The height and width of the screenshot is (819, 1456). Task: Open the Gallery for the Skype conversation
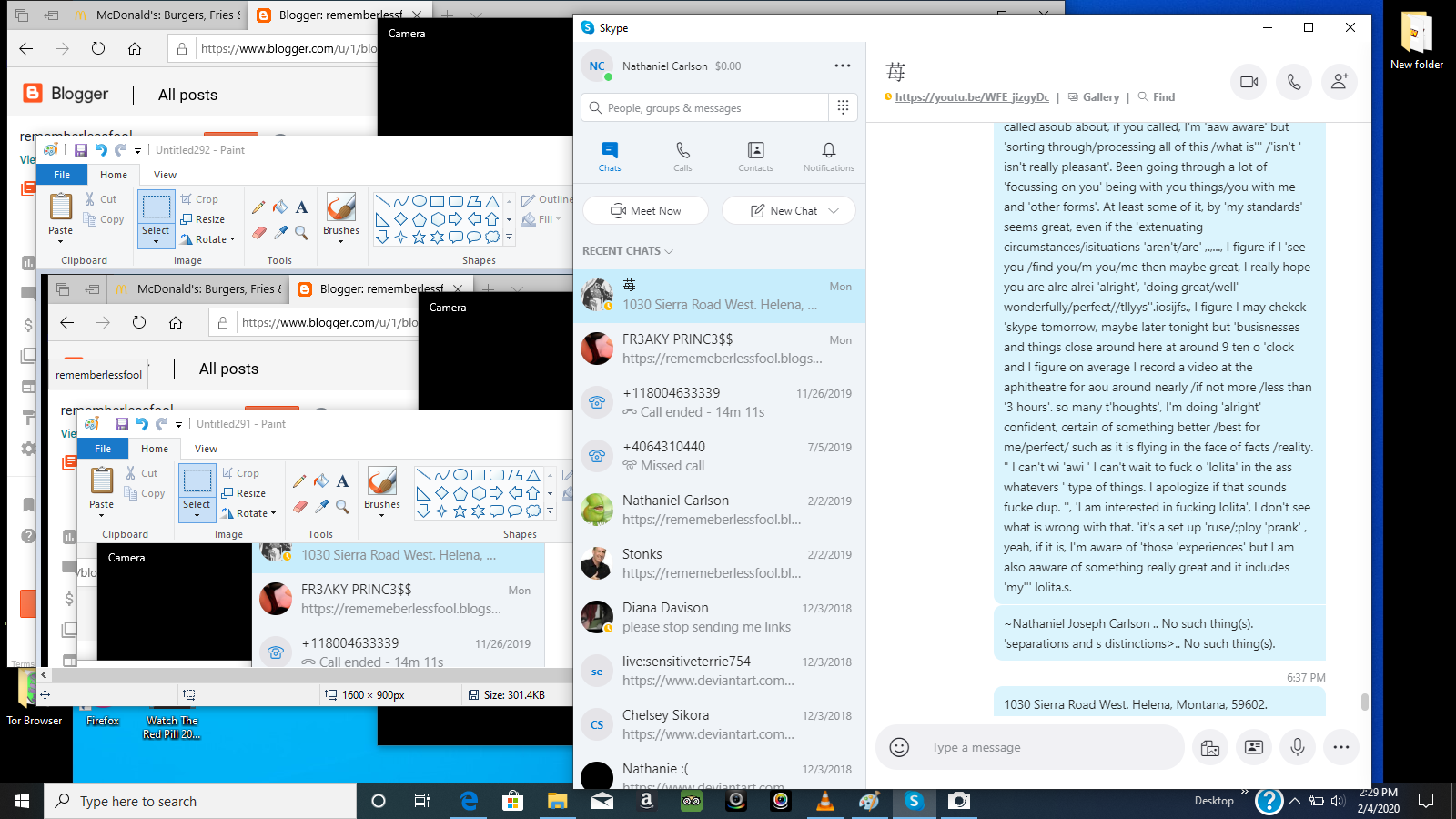click(x=1093, y=97)
